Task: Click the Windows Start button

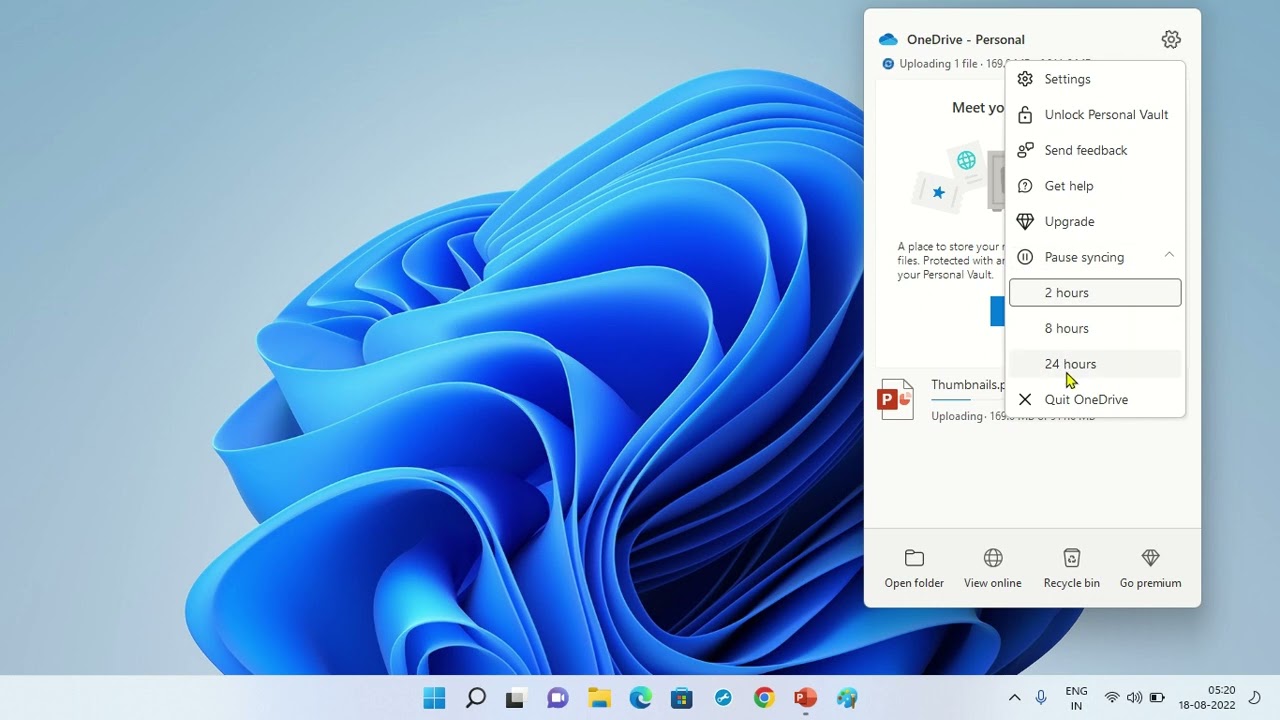Action: [x=434, y=698]
